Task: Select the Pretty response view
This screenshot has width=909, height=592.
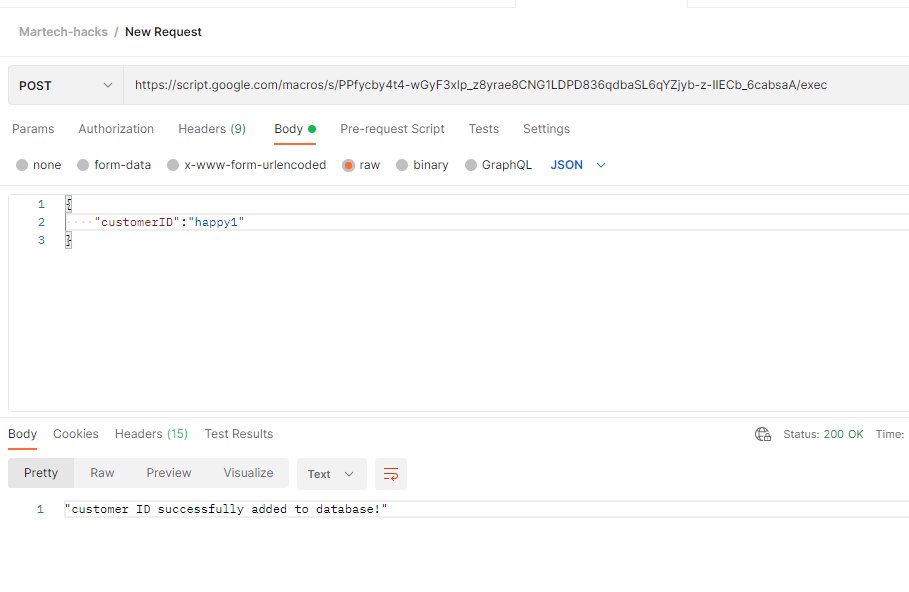Action: click(x=41, y=473)
